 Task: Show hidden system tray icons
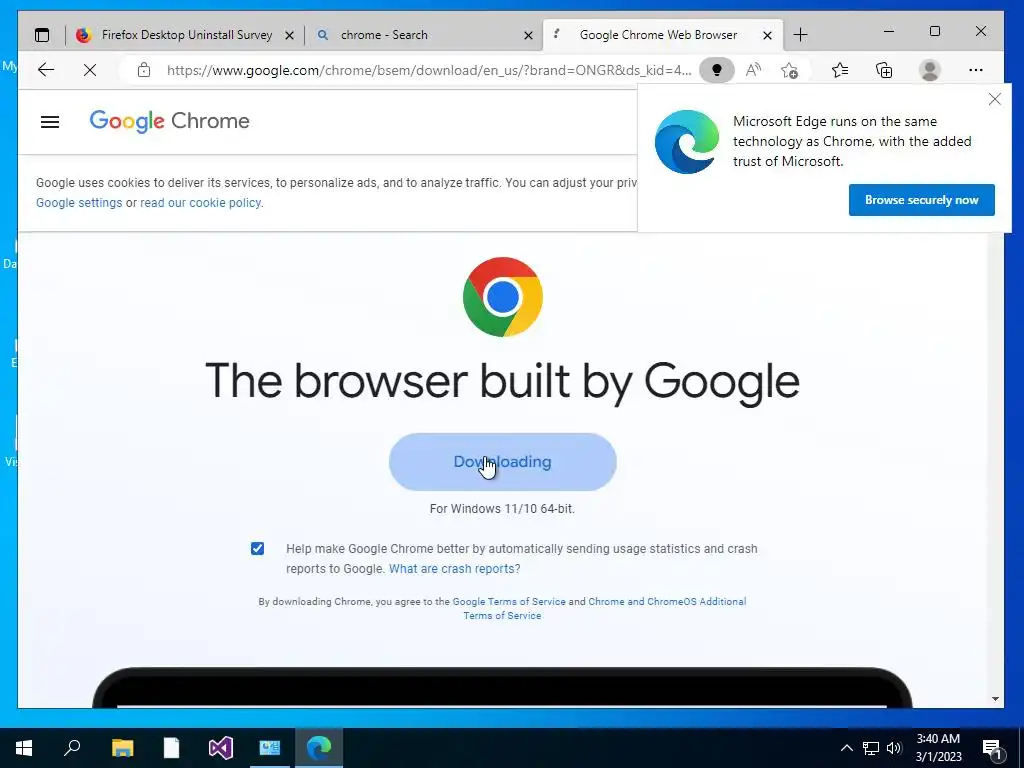tap(846, 748)
